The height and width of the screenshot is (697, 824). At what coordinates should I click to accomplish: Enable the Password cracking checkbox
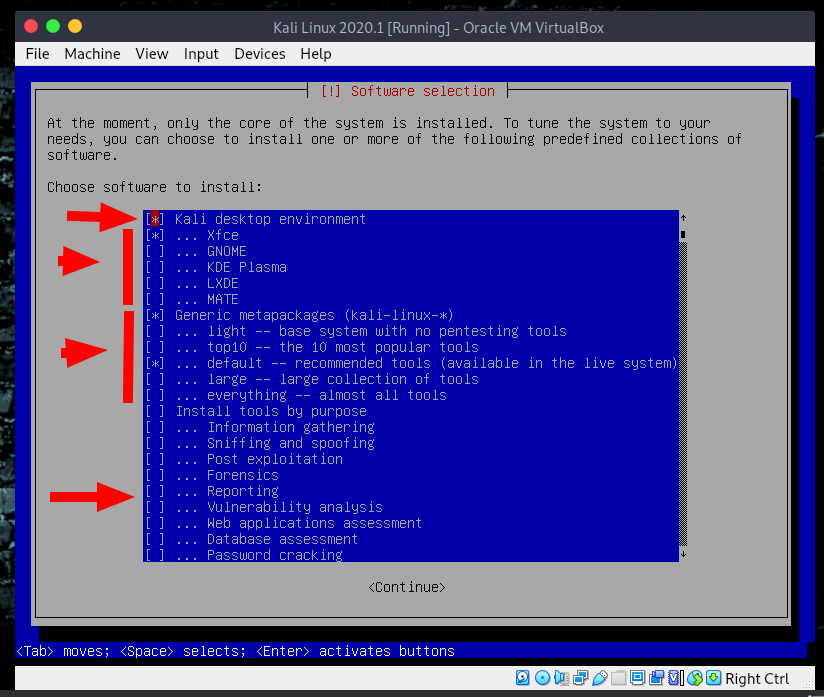coord(154,555)
